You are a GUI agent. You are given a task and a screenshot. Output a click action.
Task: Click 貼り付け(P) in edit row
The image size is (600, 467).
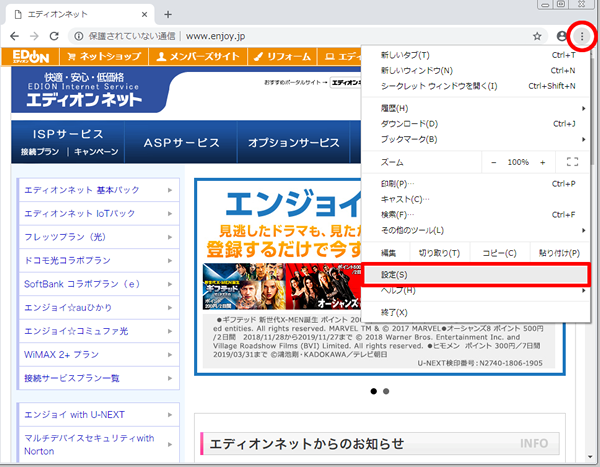[559, 253]
